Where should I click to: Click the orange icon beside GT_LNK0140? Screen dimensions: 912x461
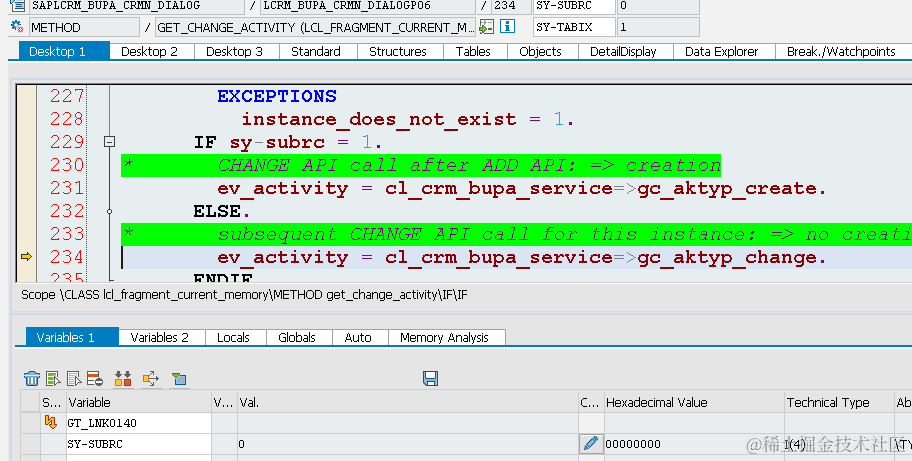(51, 423)
